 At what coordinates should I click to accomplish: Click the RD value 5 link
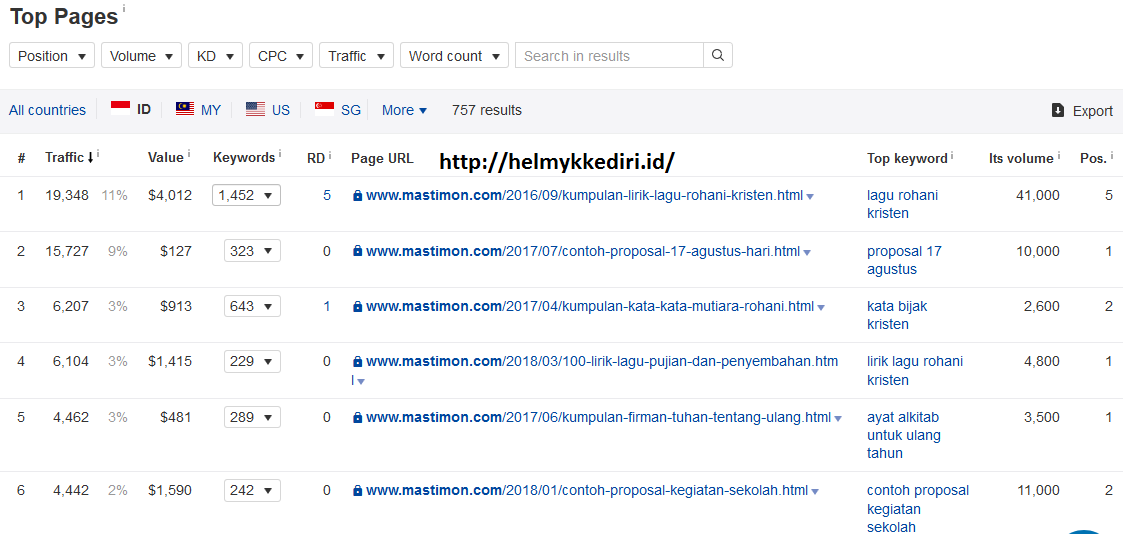pos(327,195)
